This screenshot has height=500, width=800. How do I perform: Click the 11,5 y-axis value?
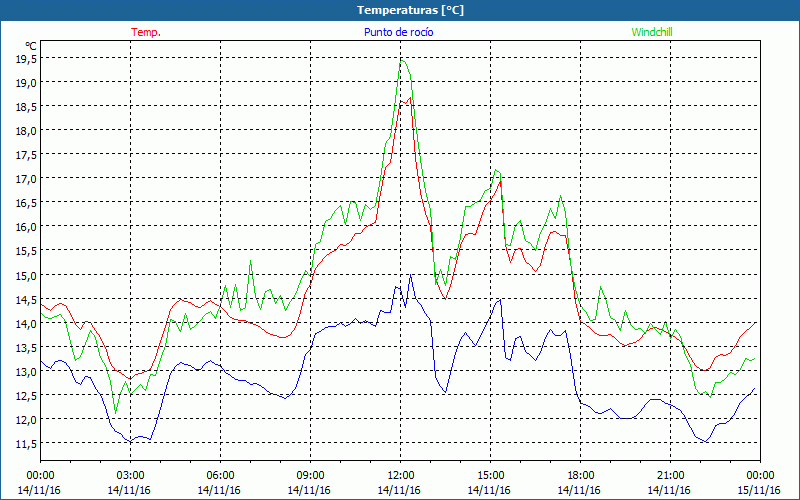point(26,443)
